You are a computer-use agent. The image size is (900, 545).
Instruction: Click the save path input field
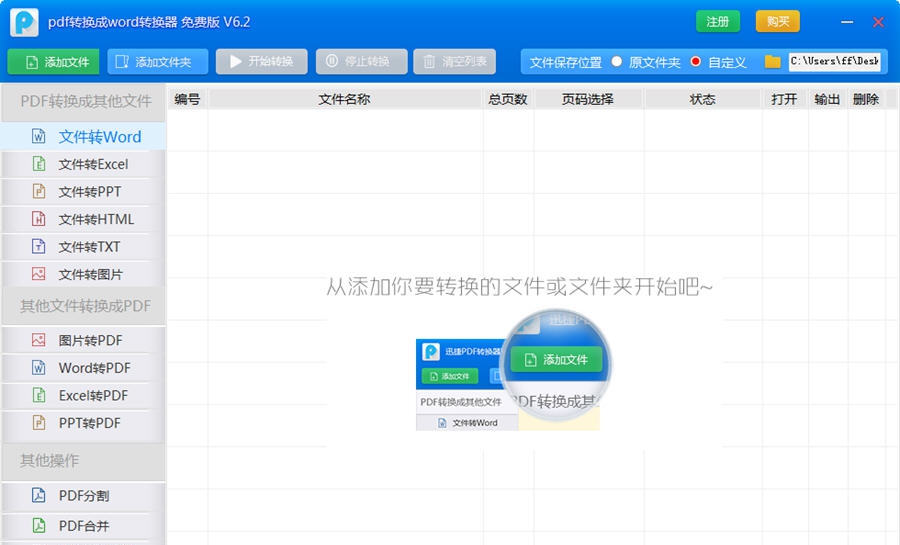pyautogui.click(x=835, y=61)
